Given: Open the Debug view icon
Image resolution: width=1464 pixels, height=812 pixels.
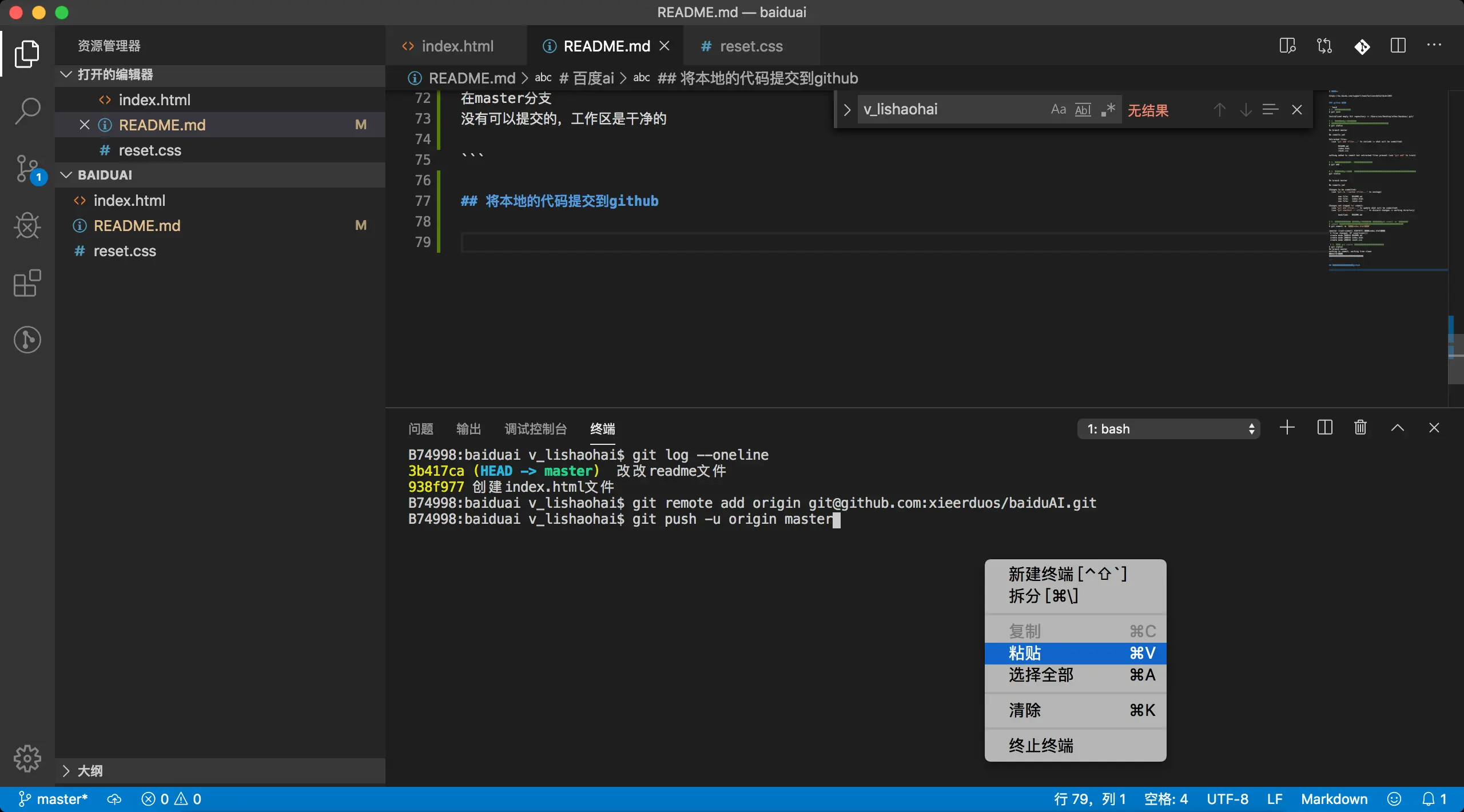Looking at the screenshot, I should pos(27,226).
